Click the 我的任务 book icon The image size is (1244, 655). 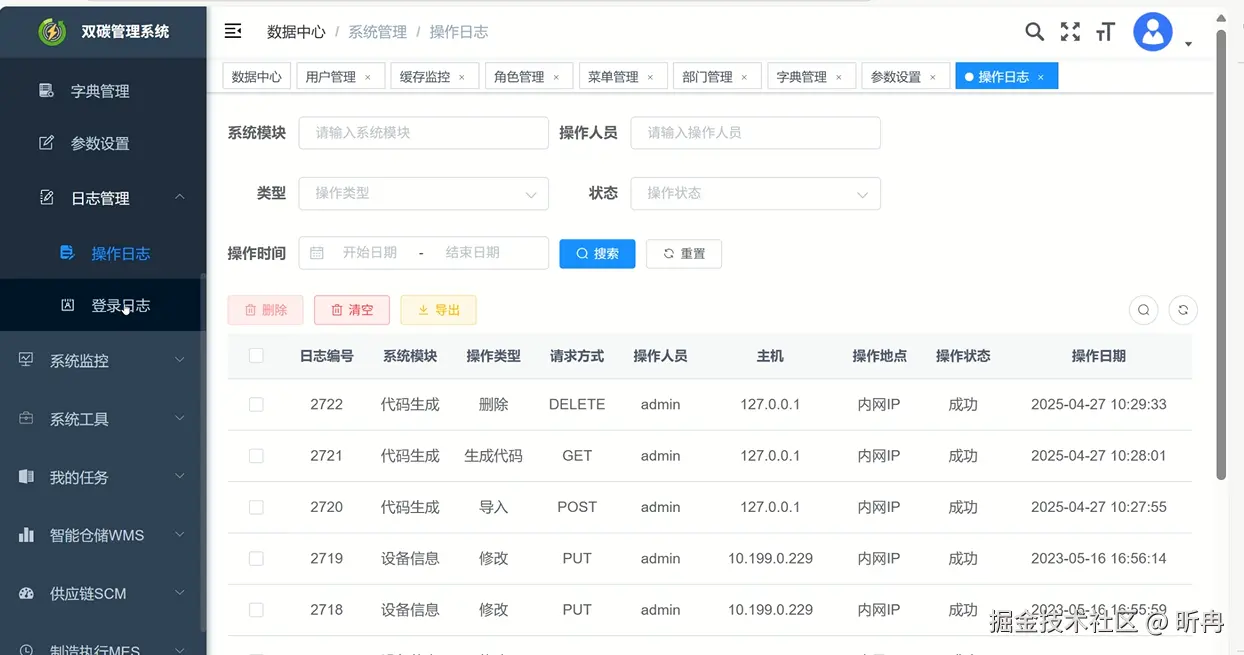click(26, 477)
